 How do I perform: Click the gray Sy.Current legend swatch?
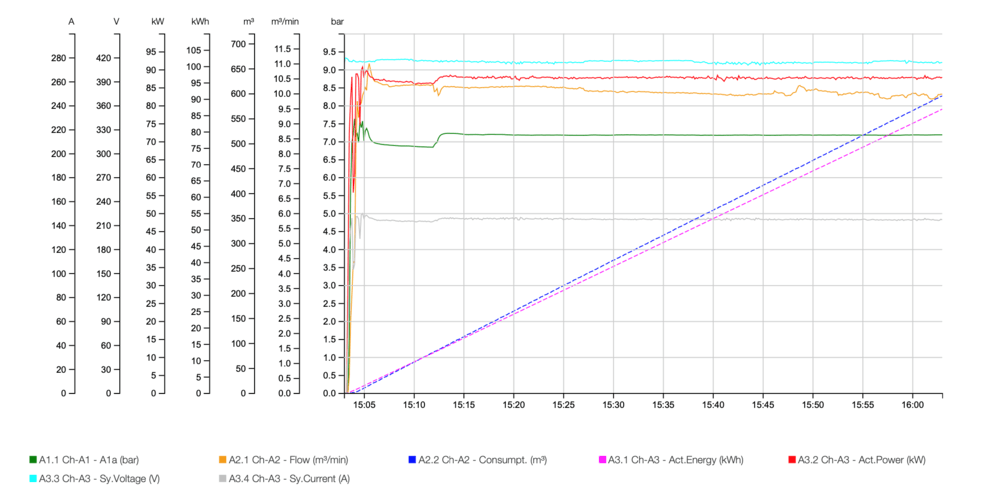pos(223,479)
